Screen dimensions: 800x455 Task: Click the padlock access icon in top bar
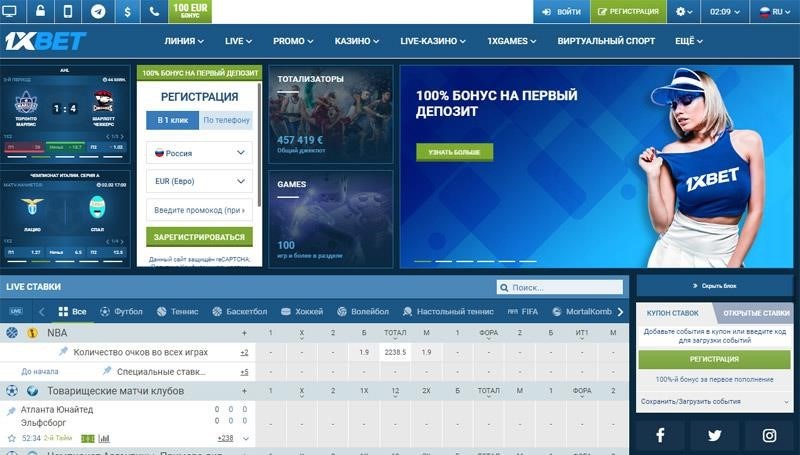point(40,11)
